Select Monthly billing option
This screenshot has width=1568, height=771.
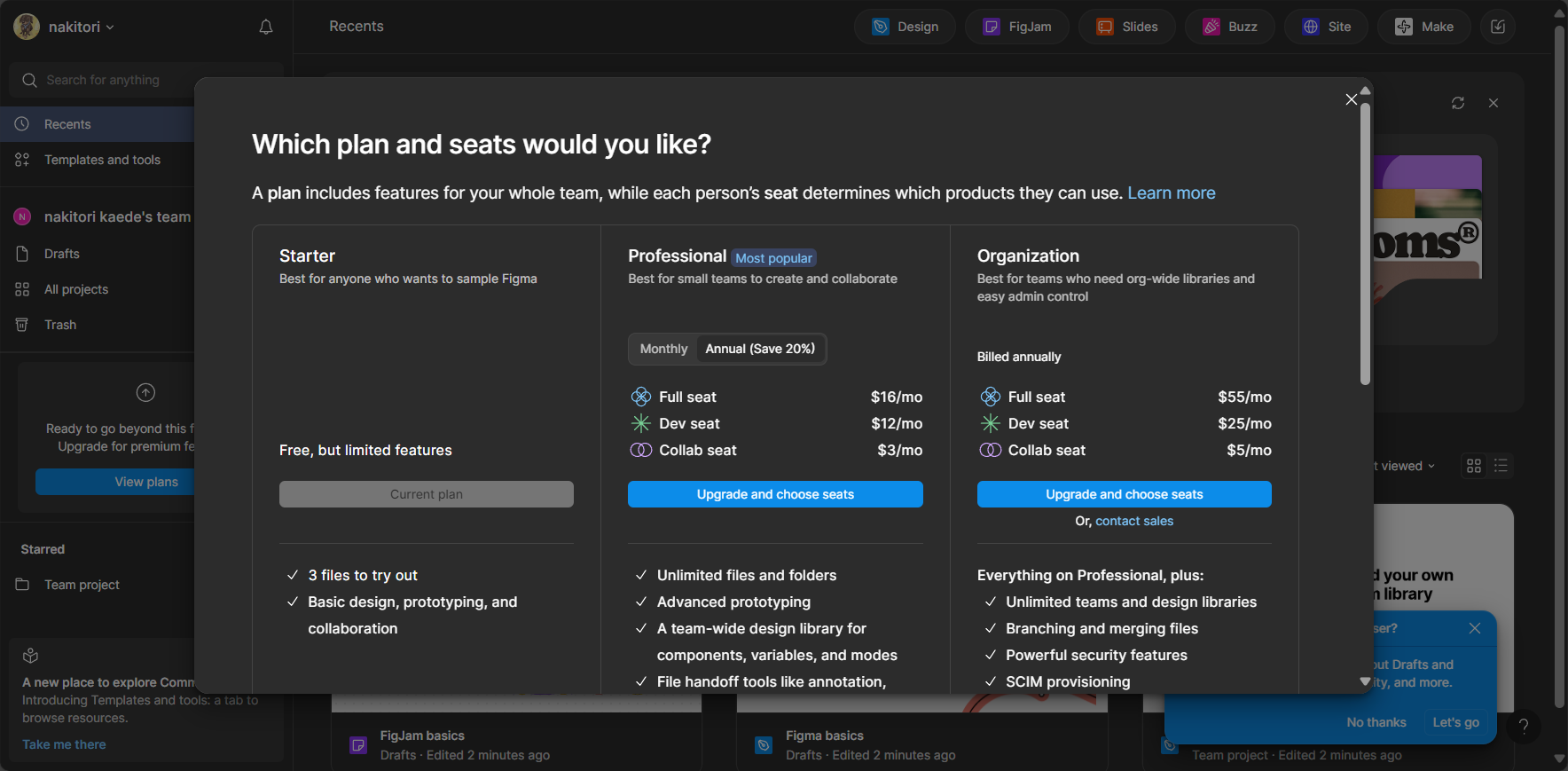point(663,349)
